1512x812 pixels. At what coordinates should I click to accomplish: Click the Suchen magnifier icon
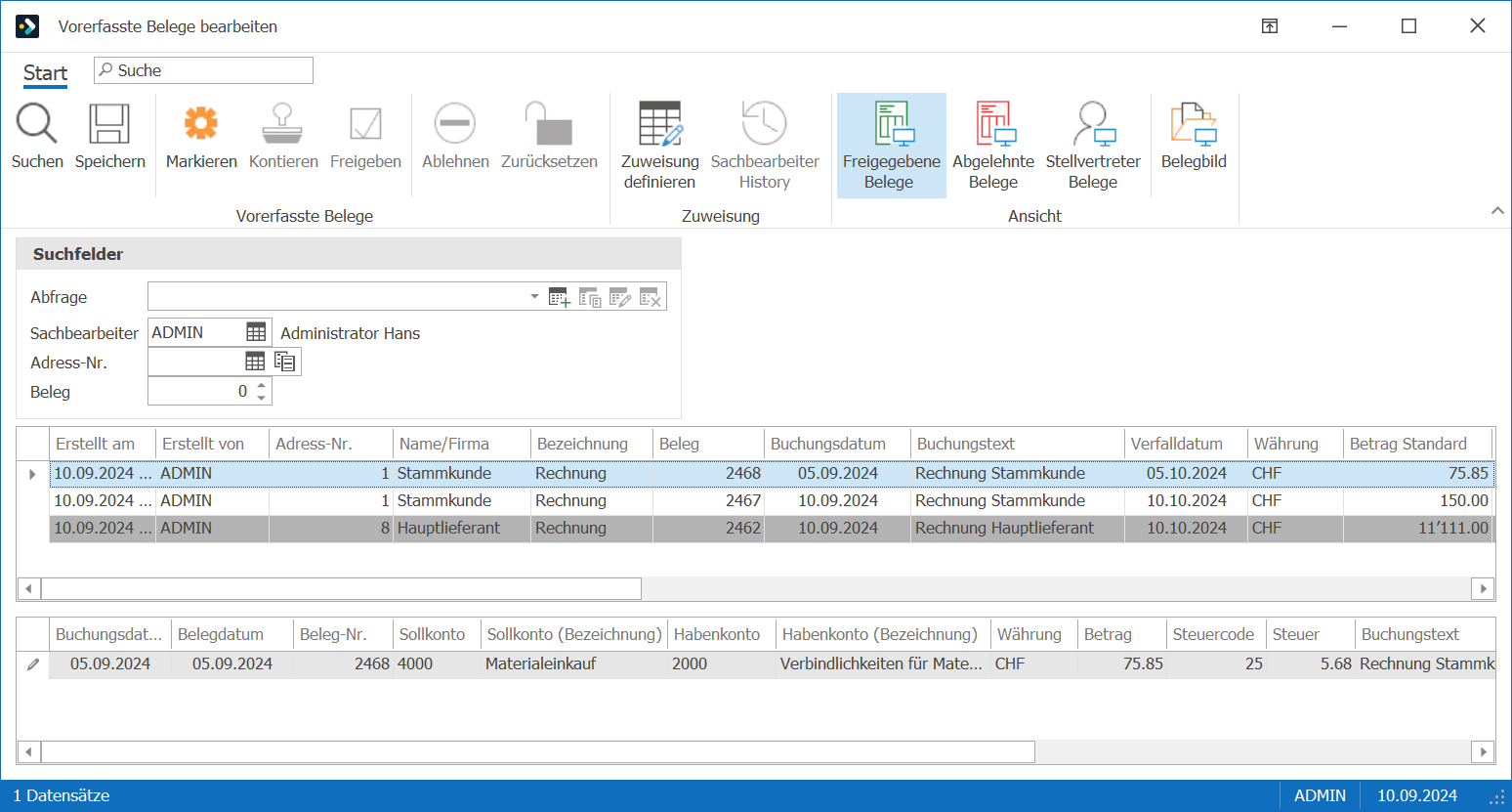click(x=37, y=124)
